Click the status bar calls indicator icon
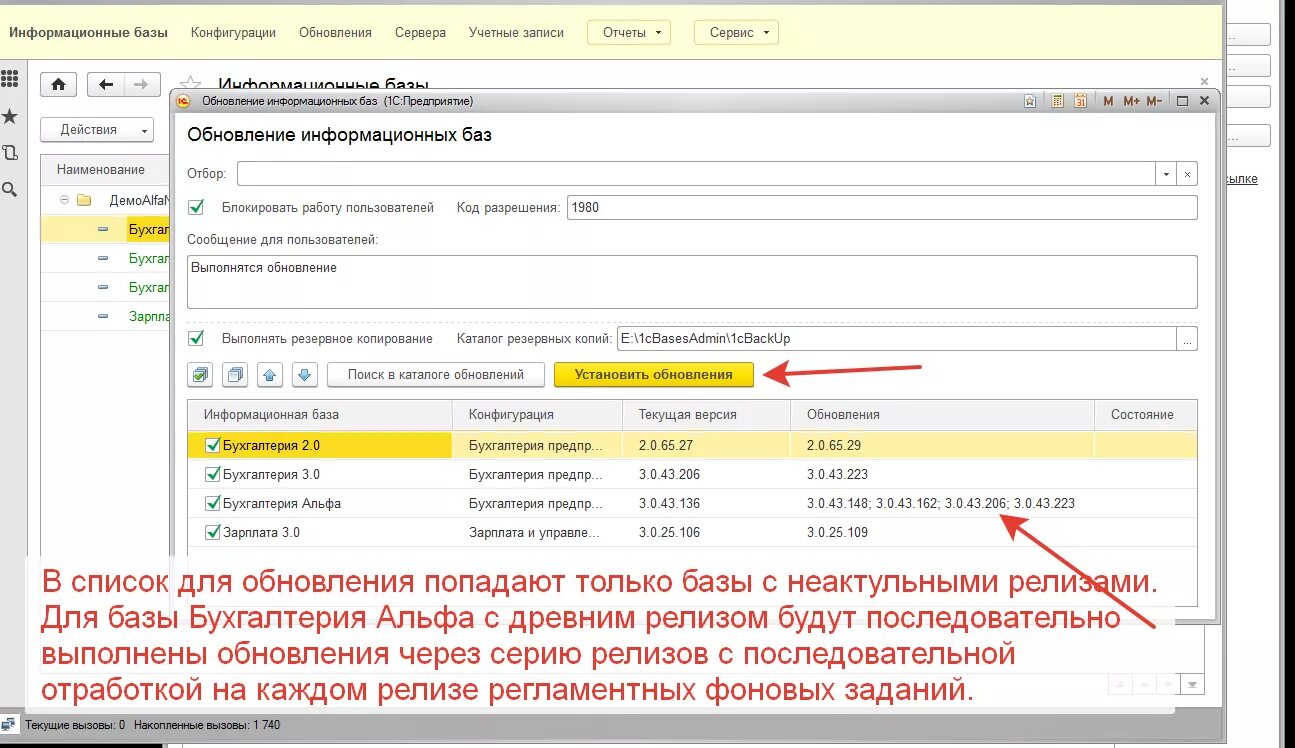The image size is (1295, 748). coord(9,724)
